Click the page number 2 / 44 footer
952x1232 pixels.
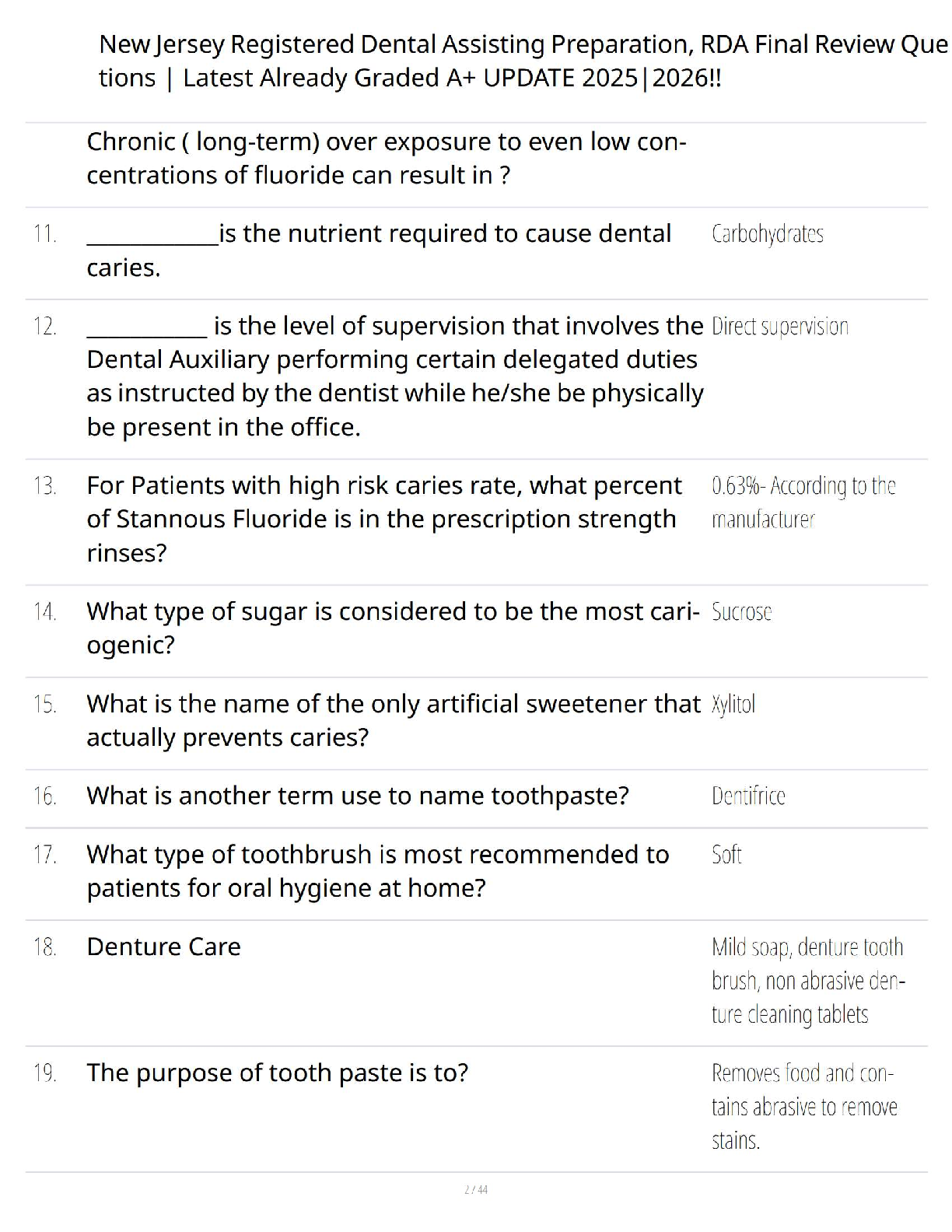(475, 1189)
